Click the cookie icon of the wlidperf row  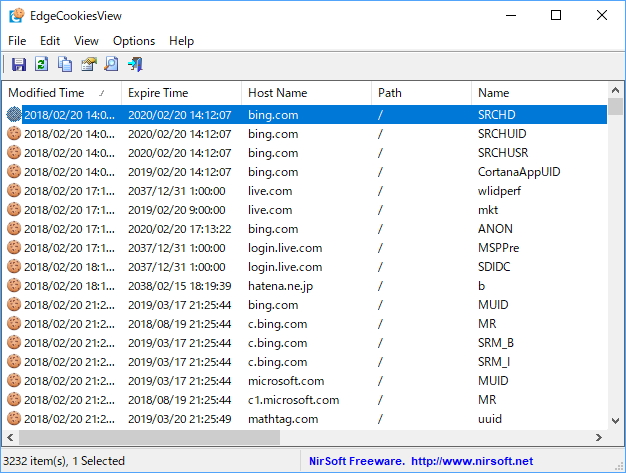(14, 190)
